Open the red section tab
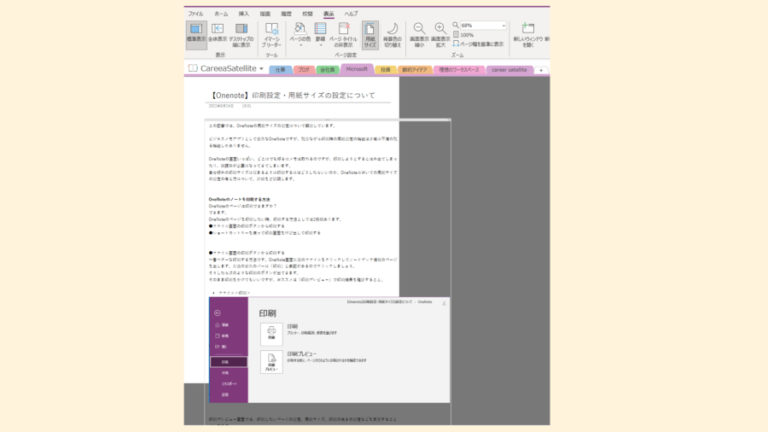This screenshot has width=768, height=432. point(304,70)
